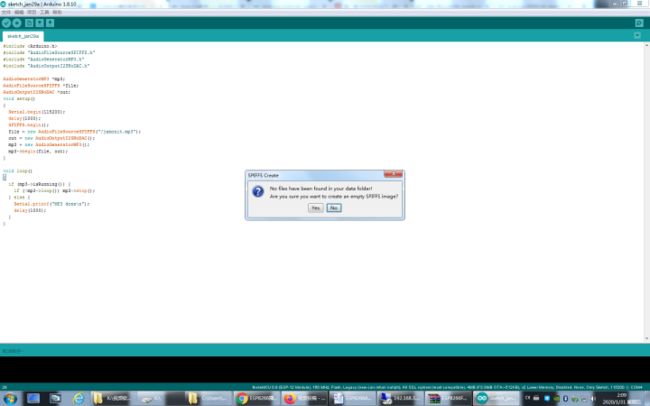The image size is (650, 406).
Task: Click the file = new AudioFileSourceSPIFFS line
Action: (74, 131)
